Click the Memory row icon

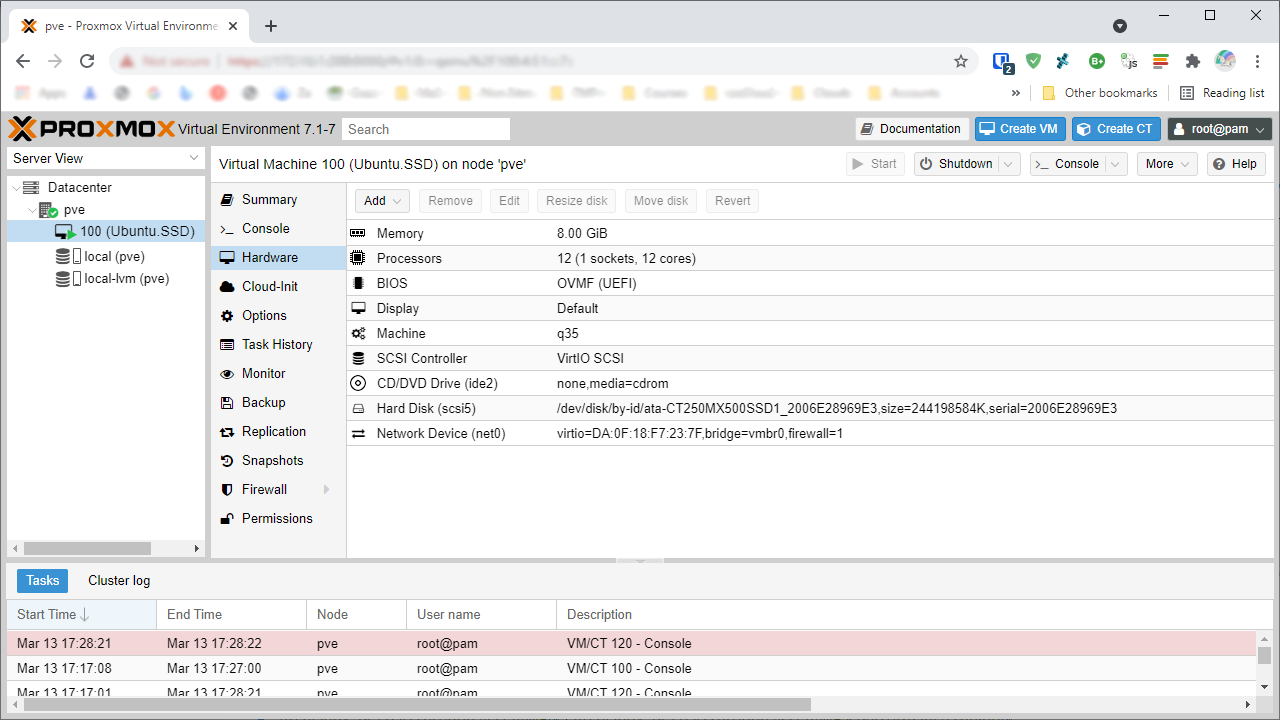pyautogui.click(x=358, y=233)
